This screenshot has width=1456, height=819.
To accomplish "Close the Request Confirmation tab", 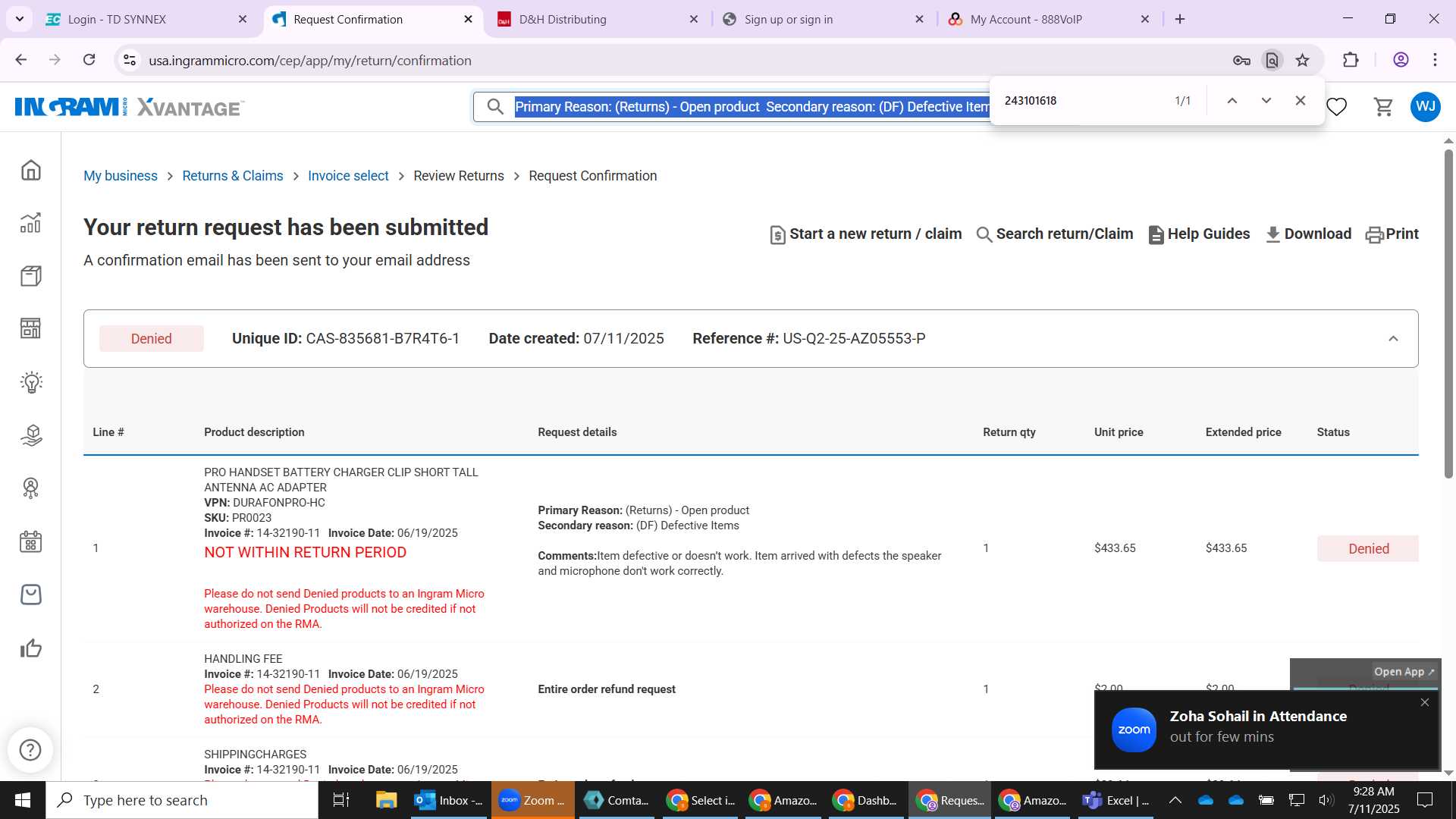I will click(x=469, y=20).
